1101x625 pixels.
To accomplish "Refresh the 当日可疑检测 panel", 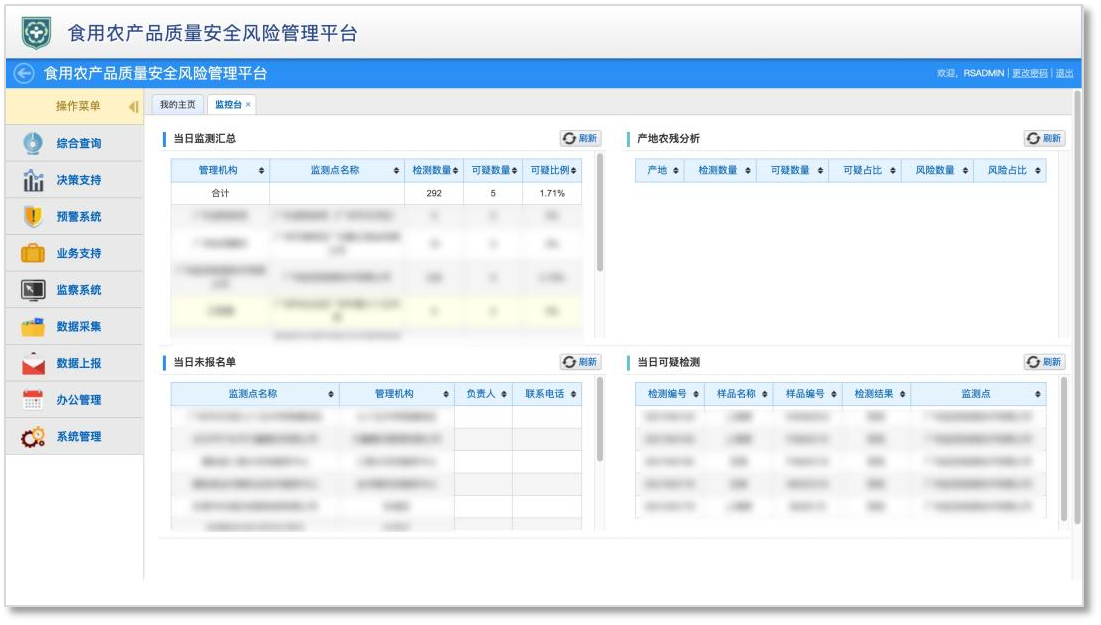I will 1044,362.
